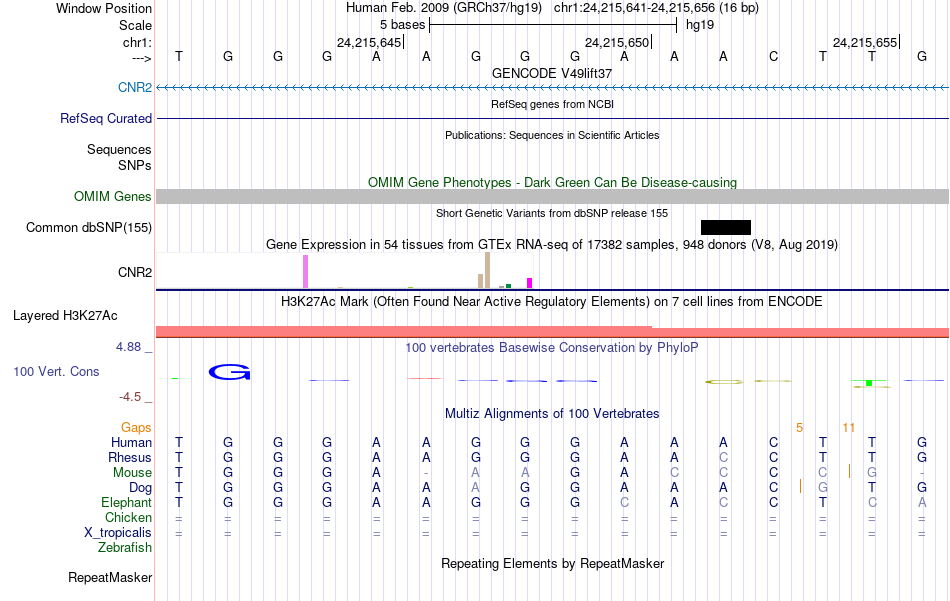Viewport: 950px width, 601px height.
Task: Open the OMIM Genes track label
Action: [x=112, y=196]
